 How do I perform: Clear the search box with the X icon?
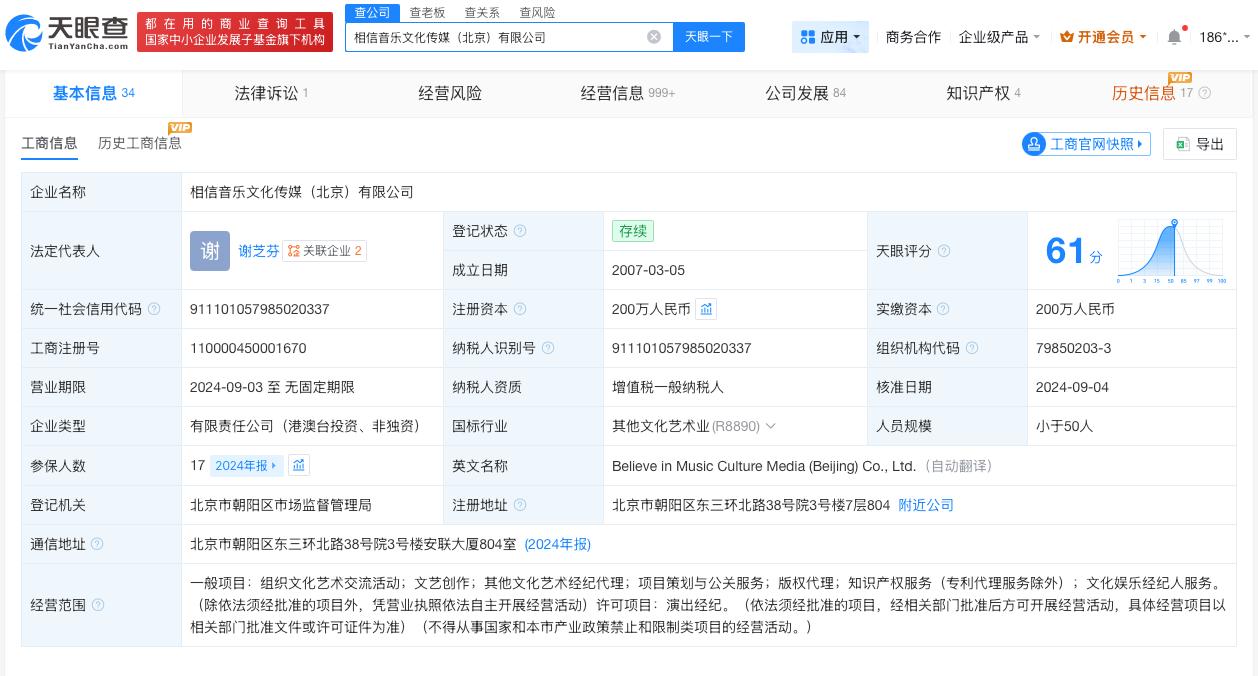(x=654, y=37)
